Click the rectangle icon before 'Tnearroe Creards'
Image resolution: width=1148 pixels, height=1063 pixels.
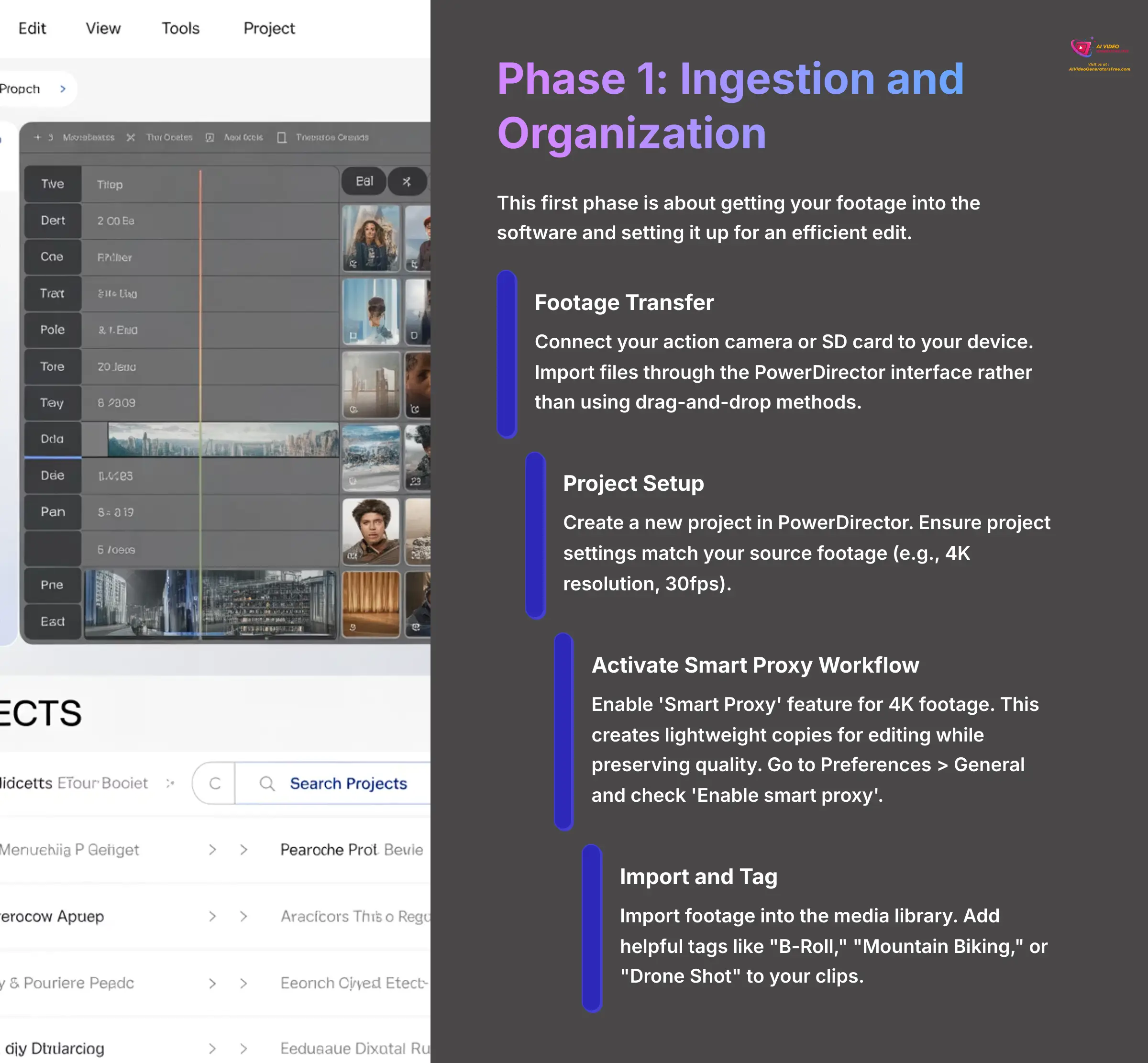coord(282,137)
